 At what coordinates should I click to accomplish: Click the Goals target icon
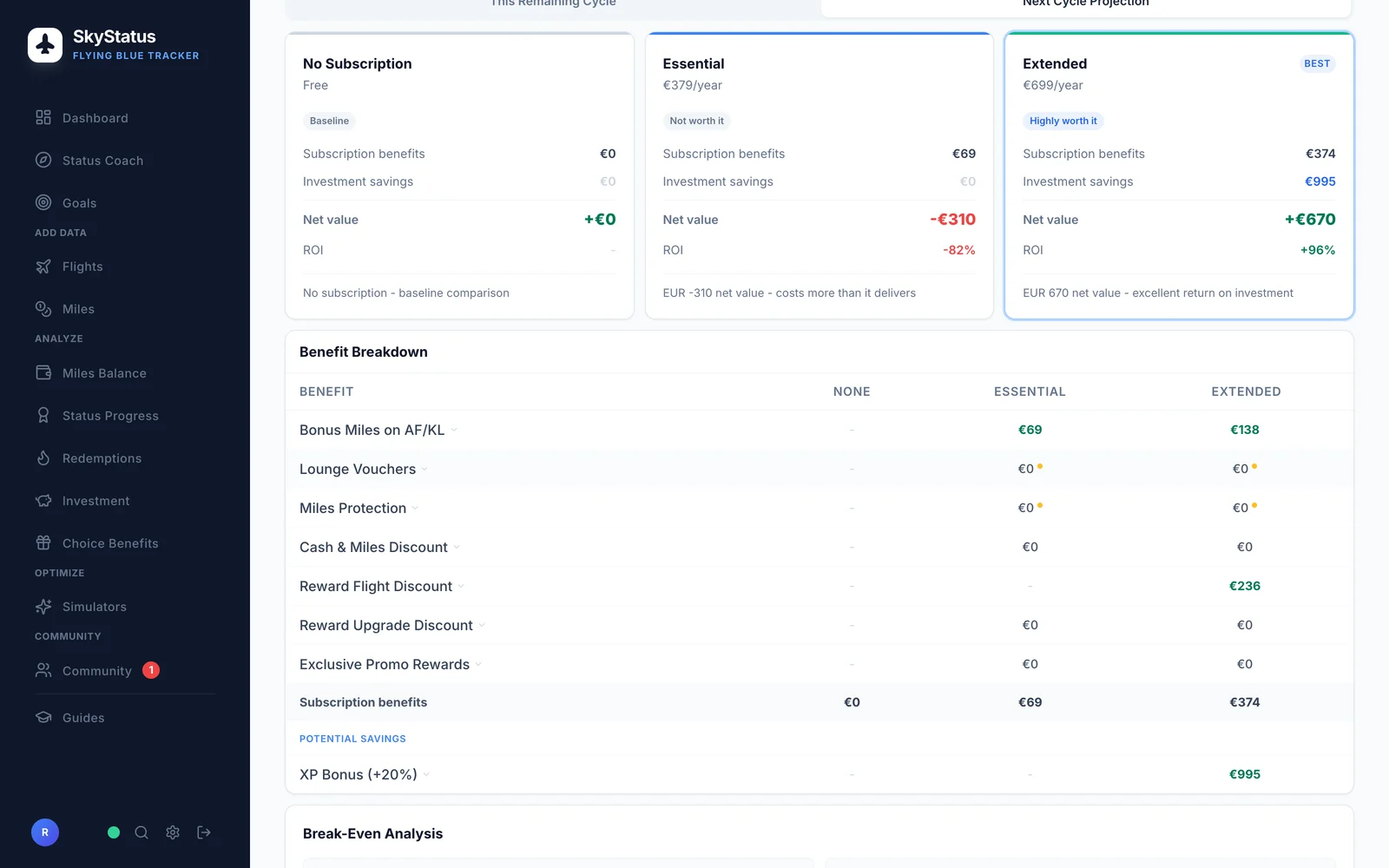(x=43, y=202)
